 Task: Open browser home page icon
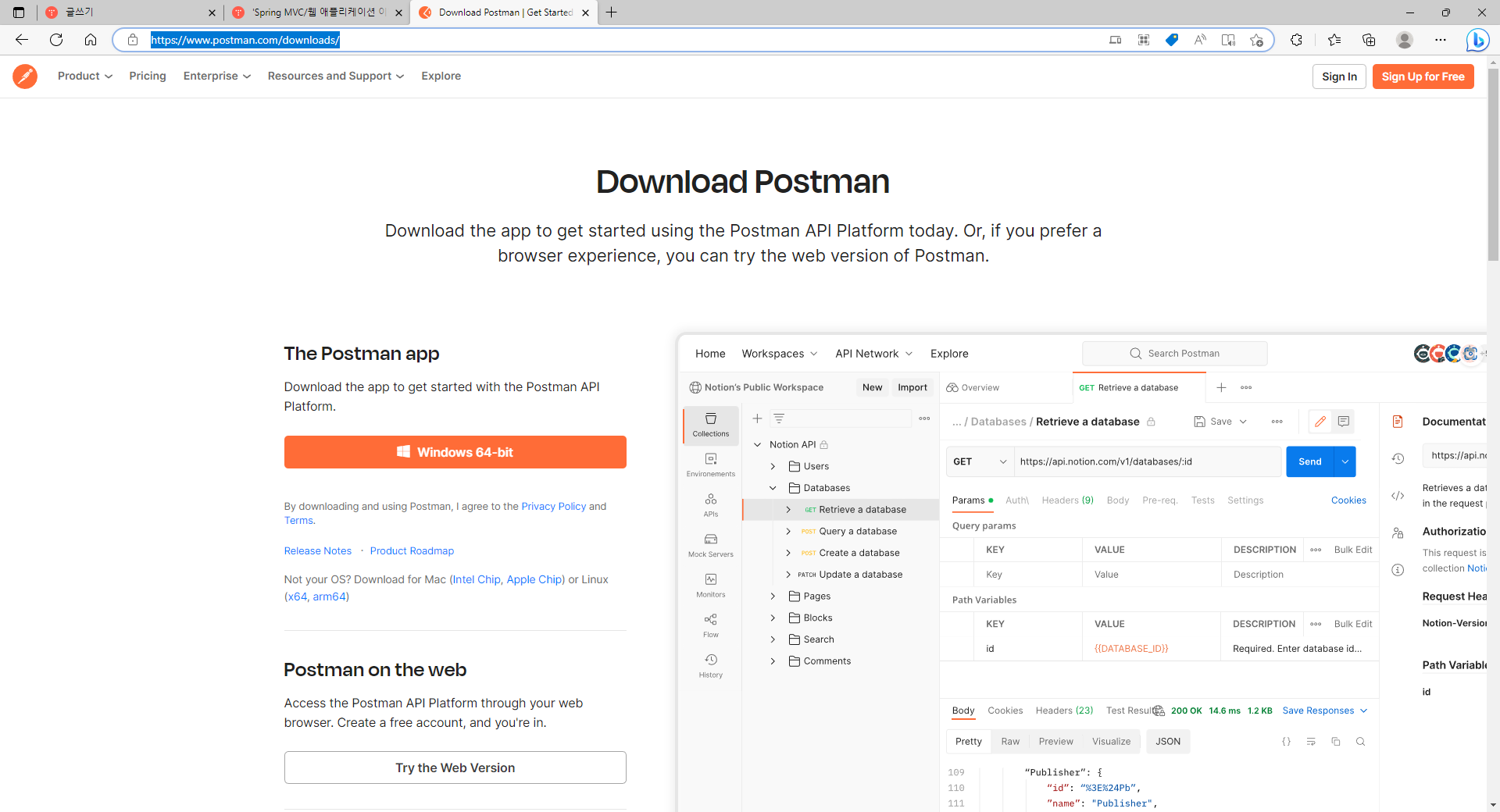point(91,40)
